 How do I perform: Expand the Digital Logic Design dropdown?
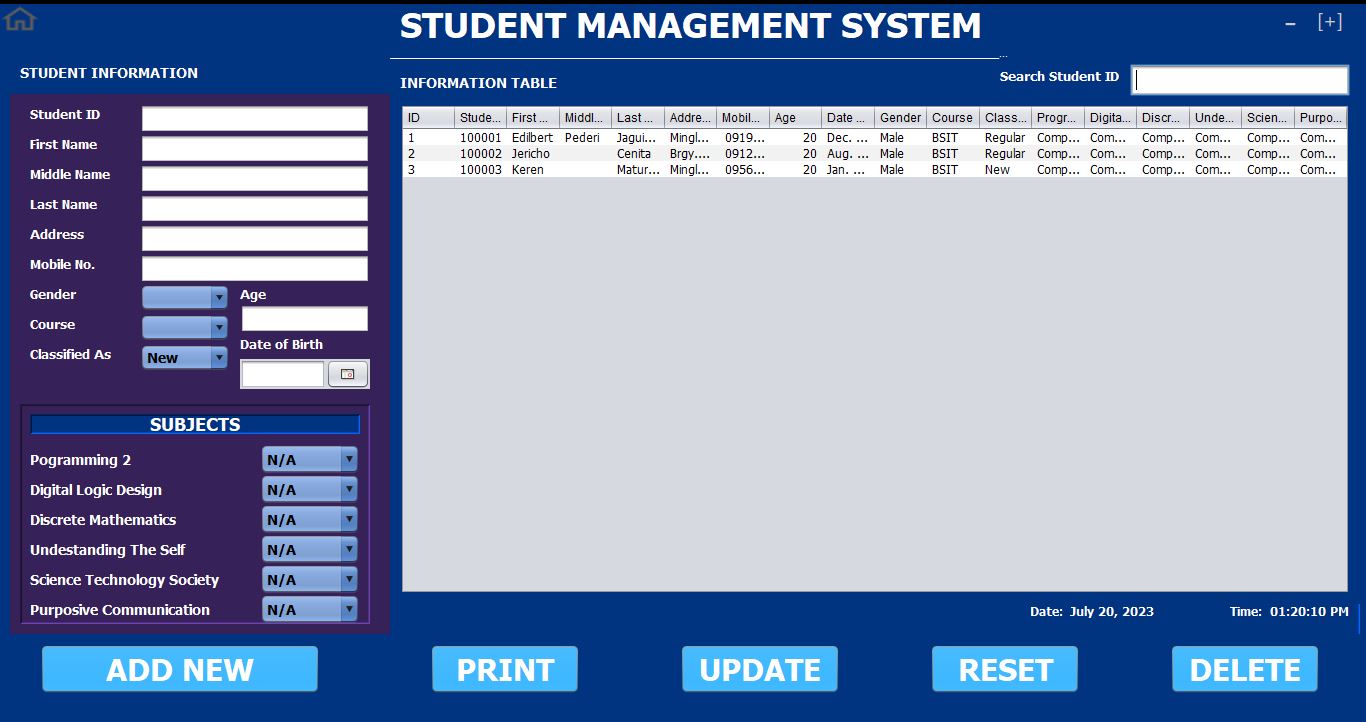tap(309, 490)
